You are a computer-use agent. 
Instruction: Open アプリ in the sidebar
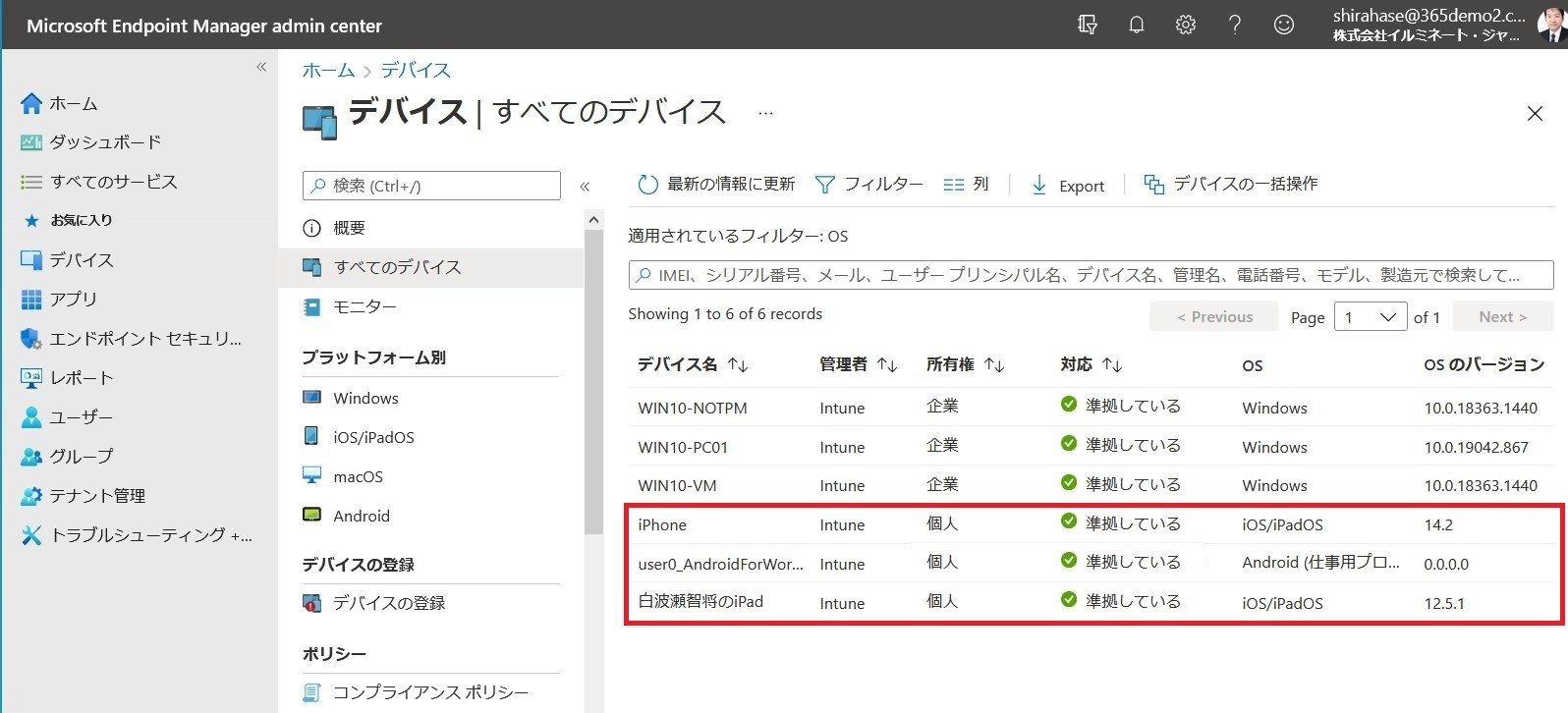(x=59, y=300)
